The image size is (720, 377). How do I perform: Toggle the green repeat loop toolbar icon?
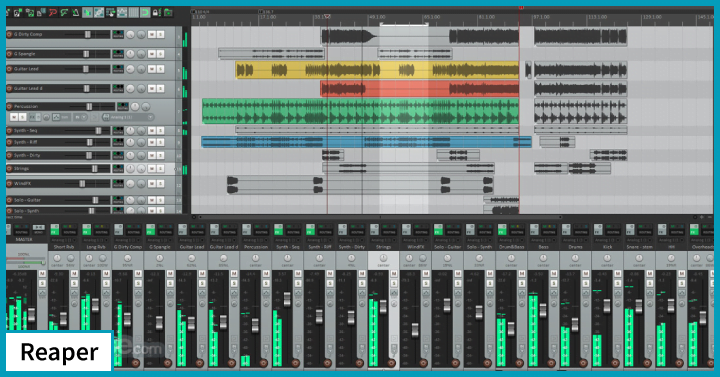pyautogui.click(x=145, y=12)
